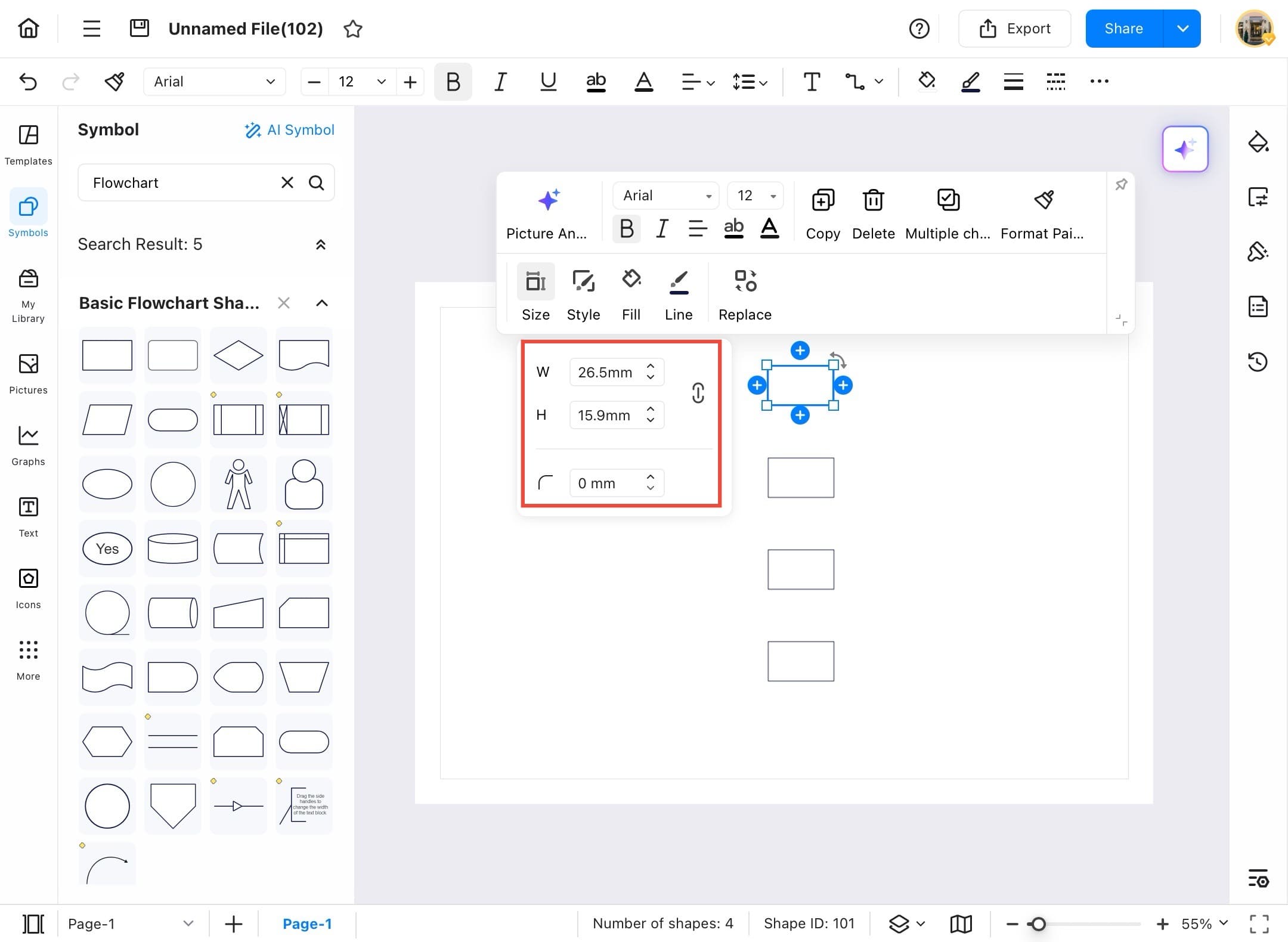Viewport: 1288px width, 942px height.
Task: Click the zoom slider handle
Action: click(x=1038, y=924)
